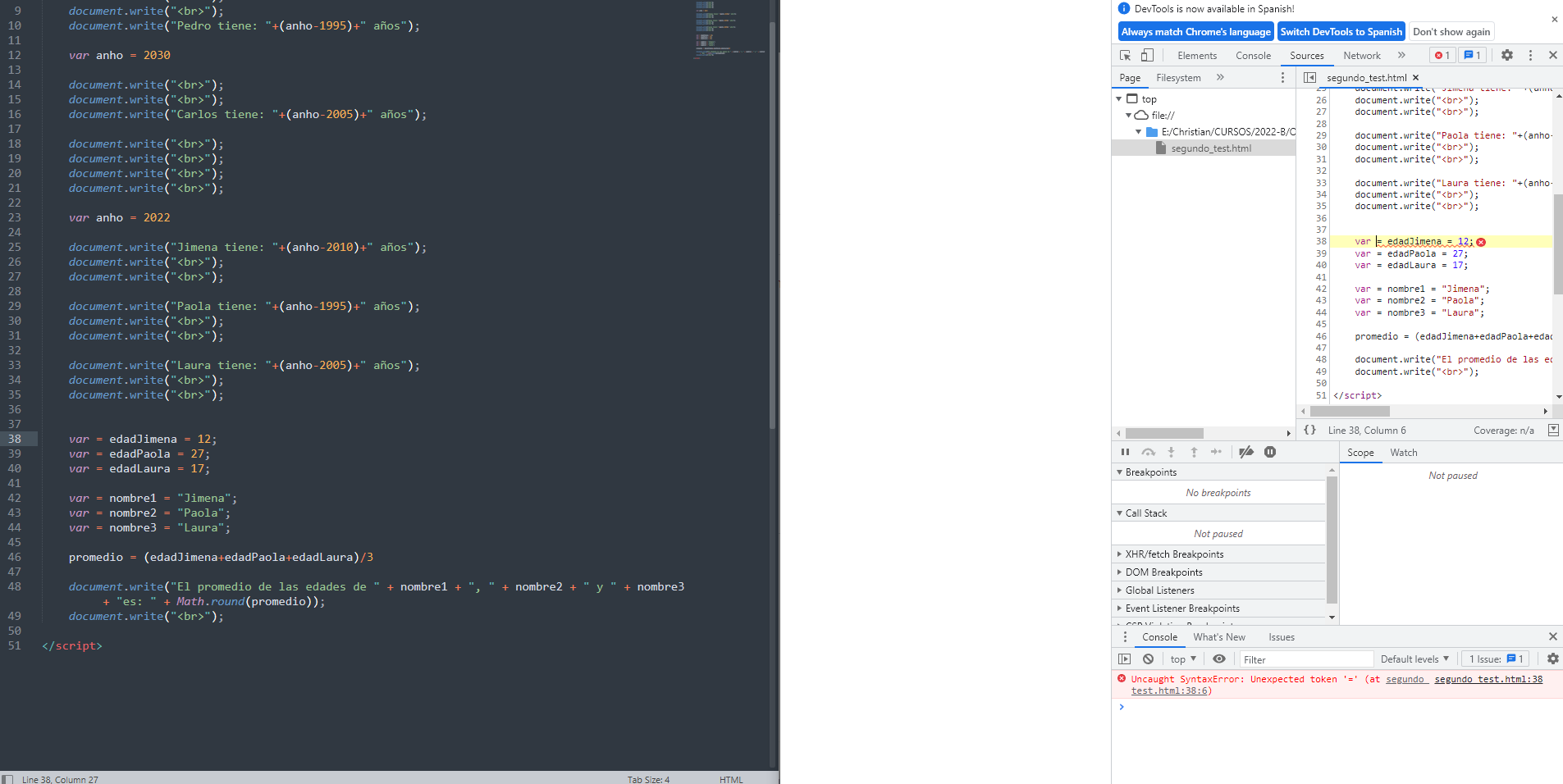
Task: Click the 1 Issue button in console toolbar
Action: (1496, 659)
